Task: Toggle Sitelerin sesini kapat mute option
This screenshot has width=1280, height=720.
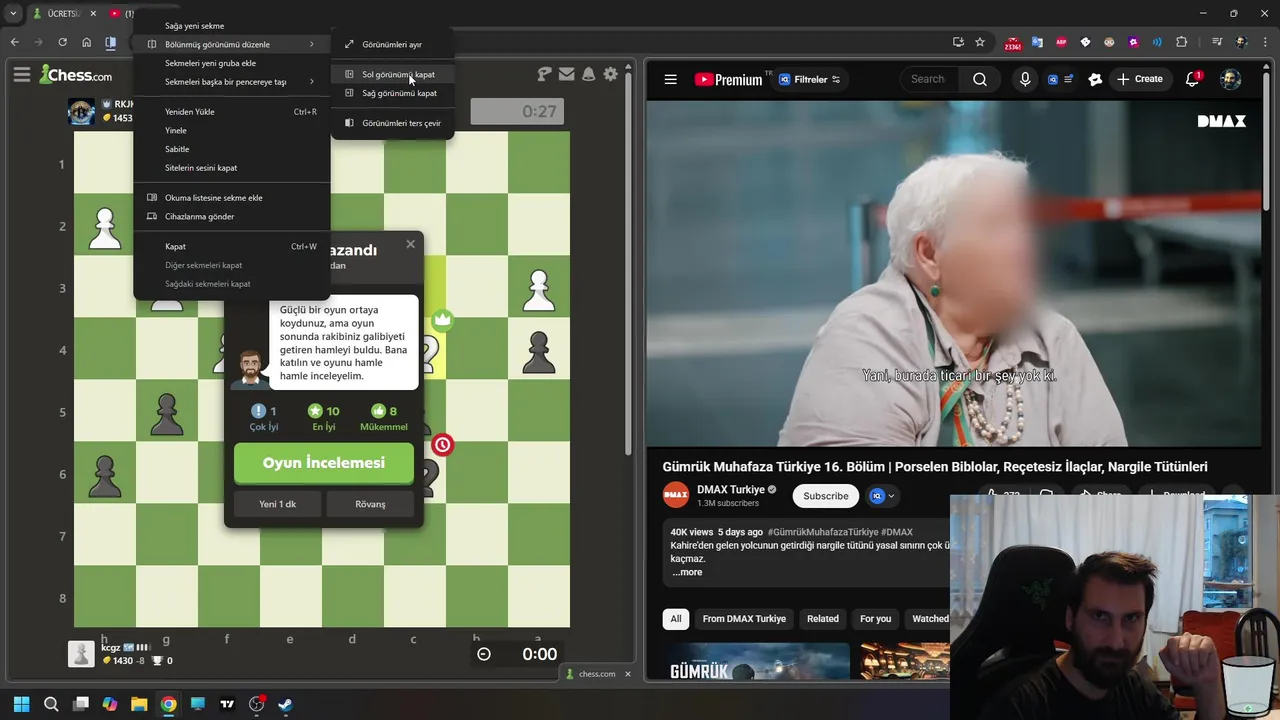Action: click(x=232, y=168)
